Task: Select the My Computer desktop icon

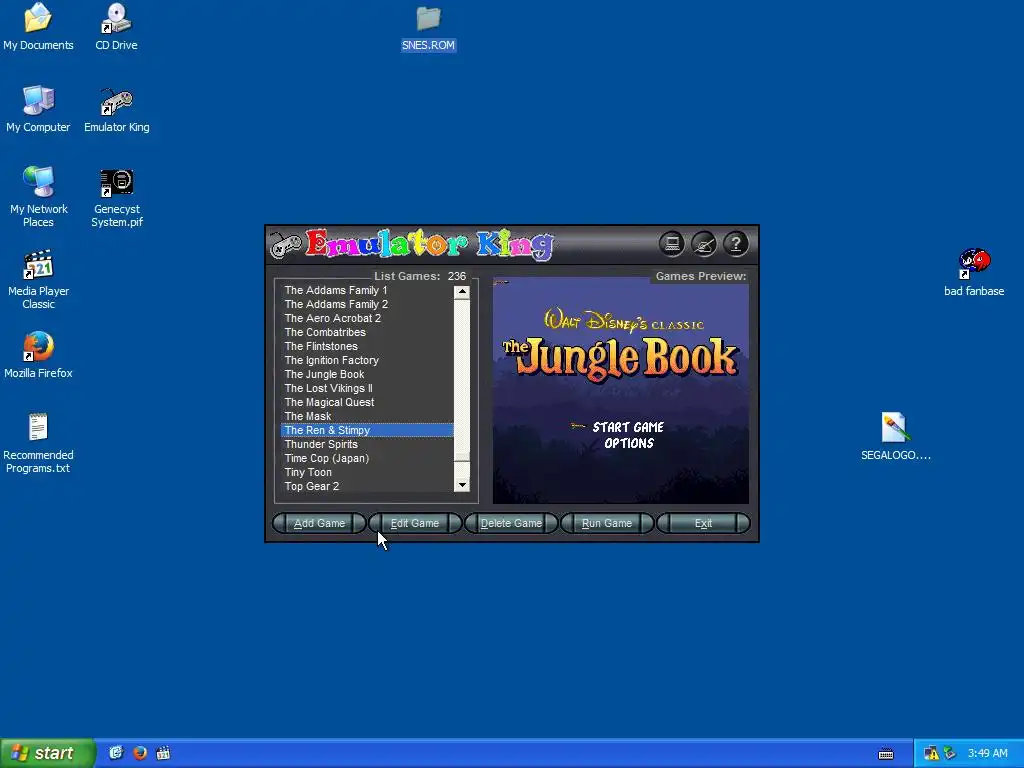Action: coord(38,109)
